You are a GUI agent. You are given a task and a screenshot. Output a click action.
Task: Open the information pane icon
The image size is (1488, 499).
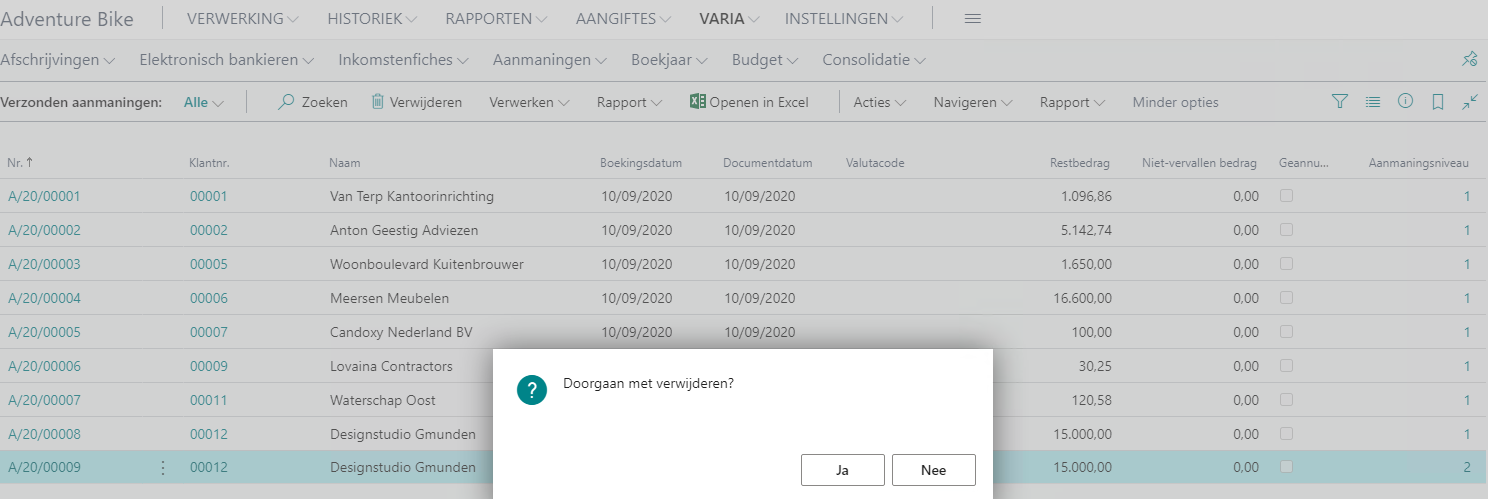pos(1405,102)
